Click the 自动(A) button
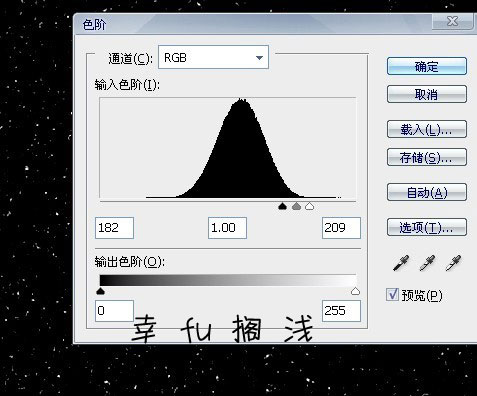Viewport: 477px width, 396px height. (427, 192)
